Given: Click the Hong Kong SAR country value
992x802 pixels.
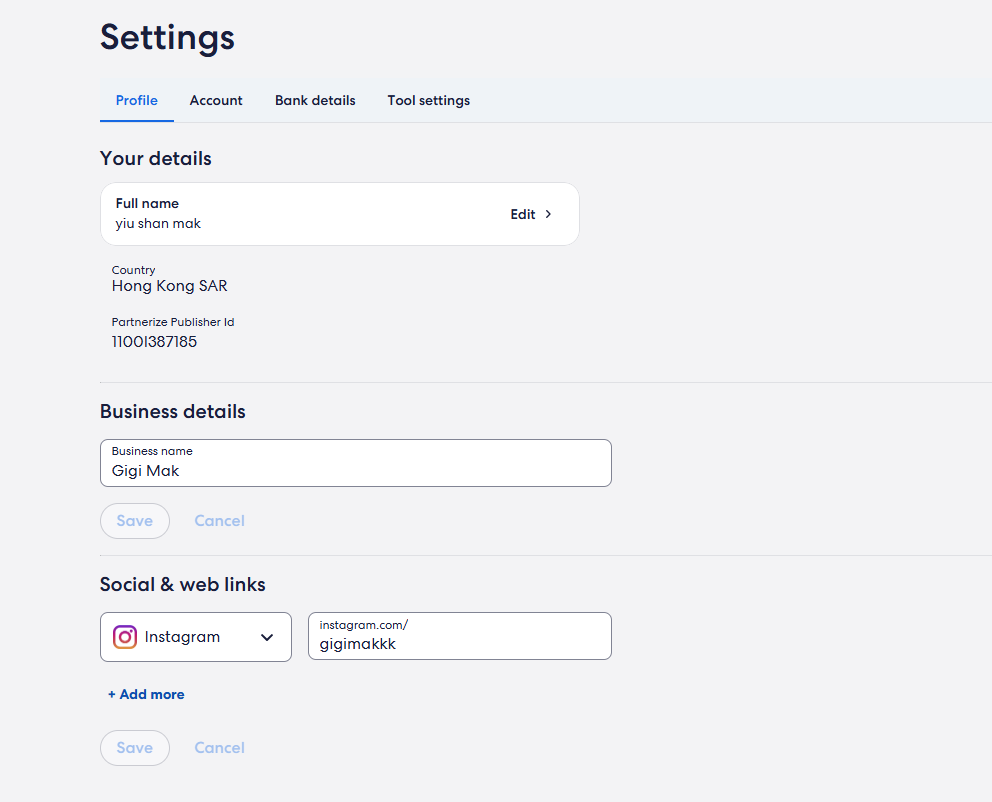Looking at the screenshot, I should coord(169,286).
